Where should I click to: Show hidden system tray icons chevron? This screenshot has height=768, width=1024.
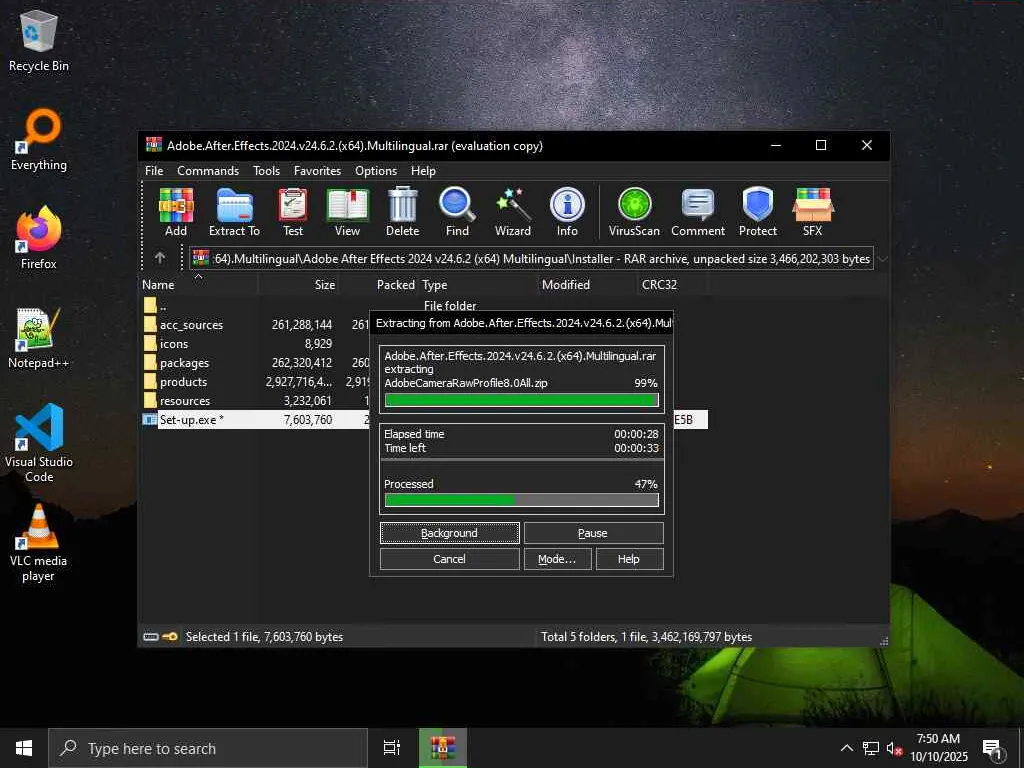click(x=846, y=748)
